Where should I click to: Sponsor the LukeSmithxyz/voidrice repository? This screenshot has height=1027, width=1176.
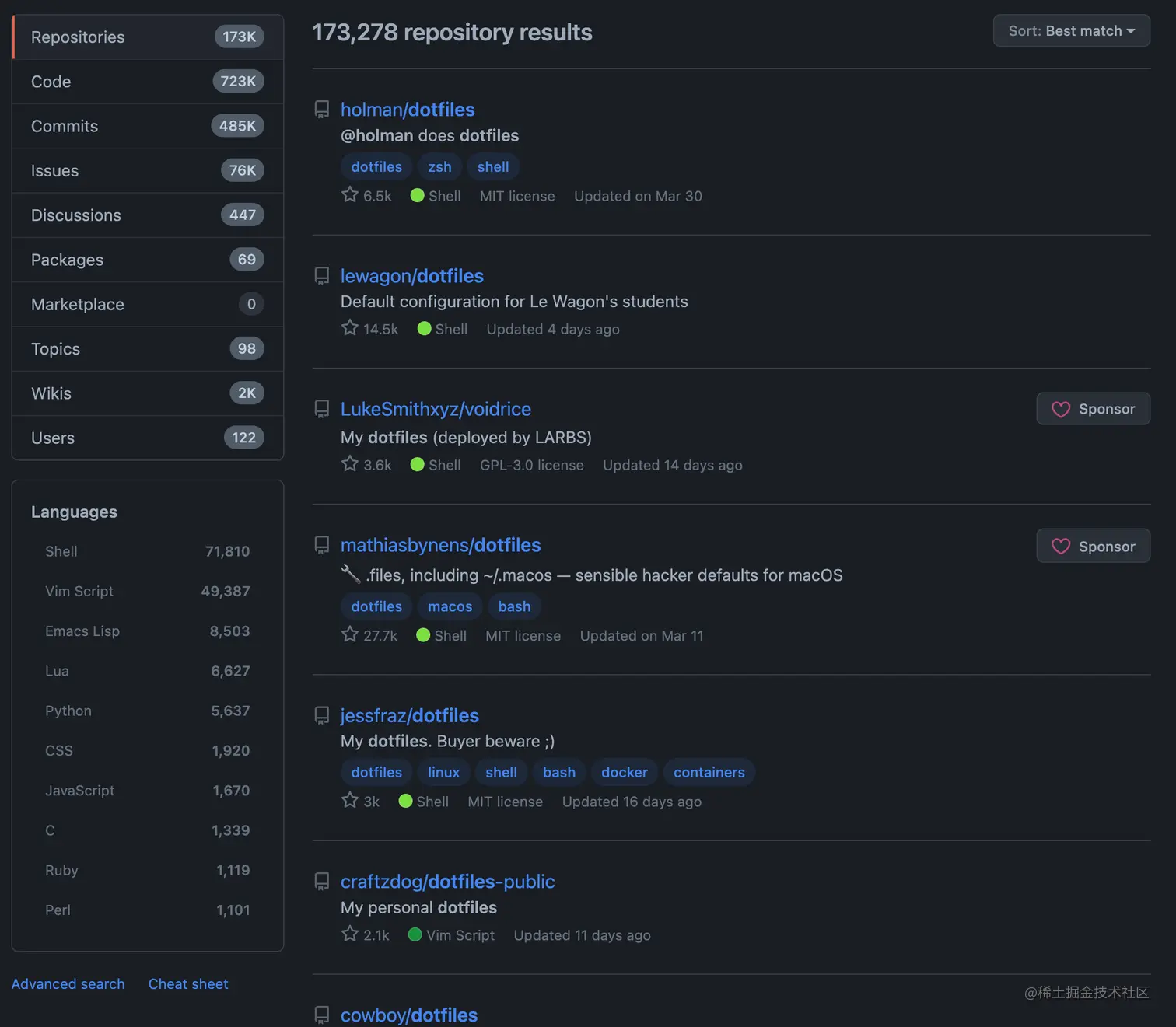[x=1093, y=409]
